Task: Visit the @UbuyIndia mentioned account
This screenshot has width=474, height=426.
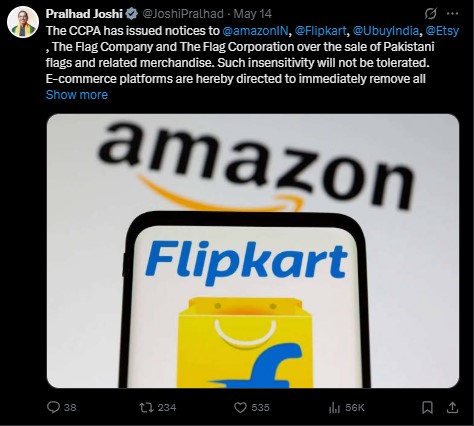Action: click(386, 31)
